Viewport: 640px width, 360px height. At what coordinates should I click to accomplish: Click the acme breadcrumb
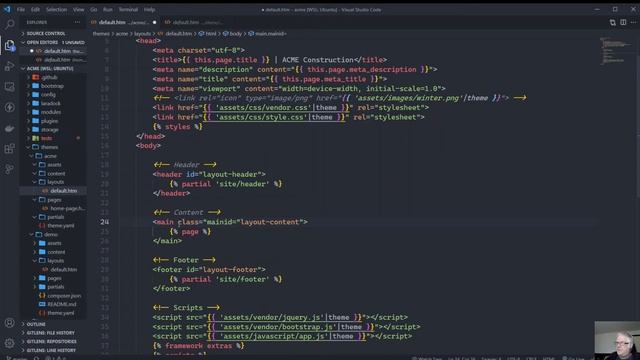click(x=122, y=33)
